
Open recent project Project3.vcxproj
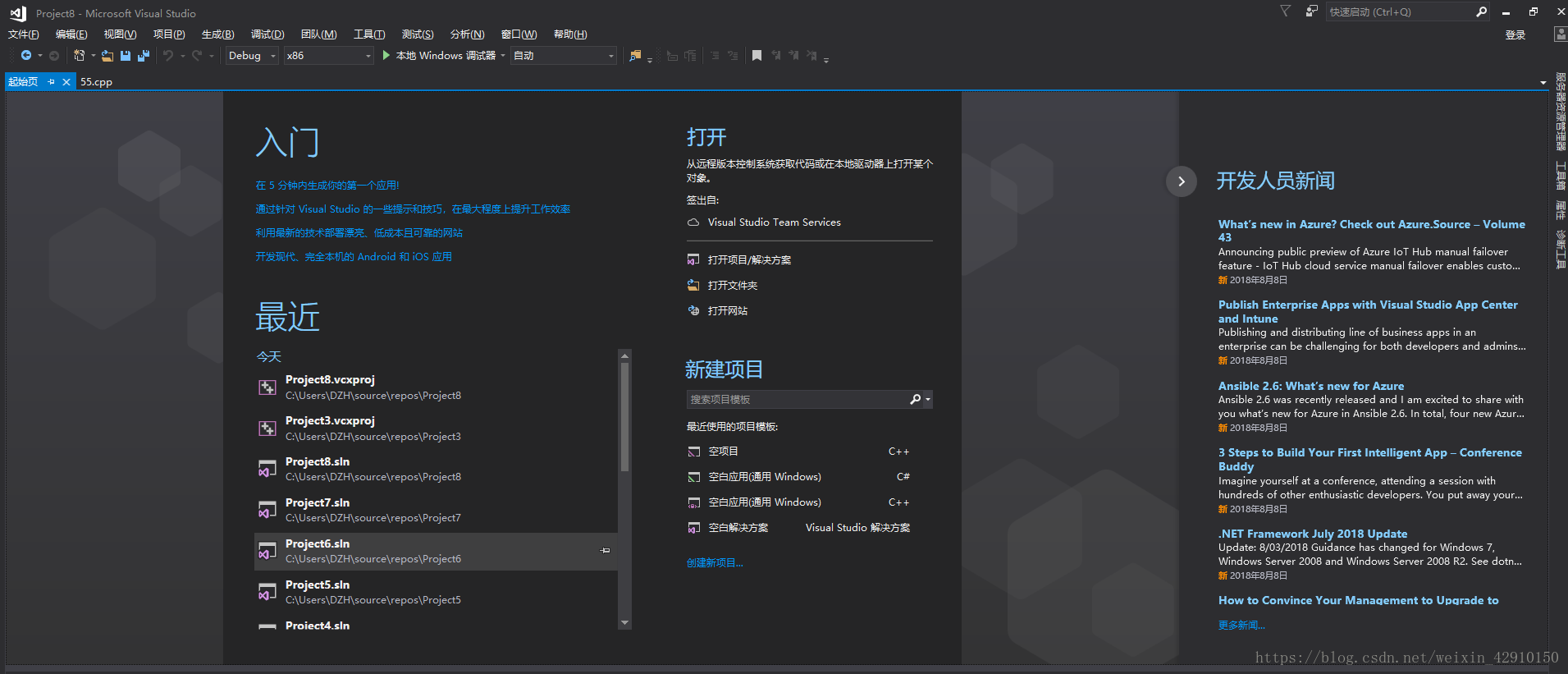click(436, 429)
